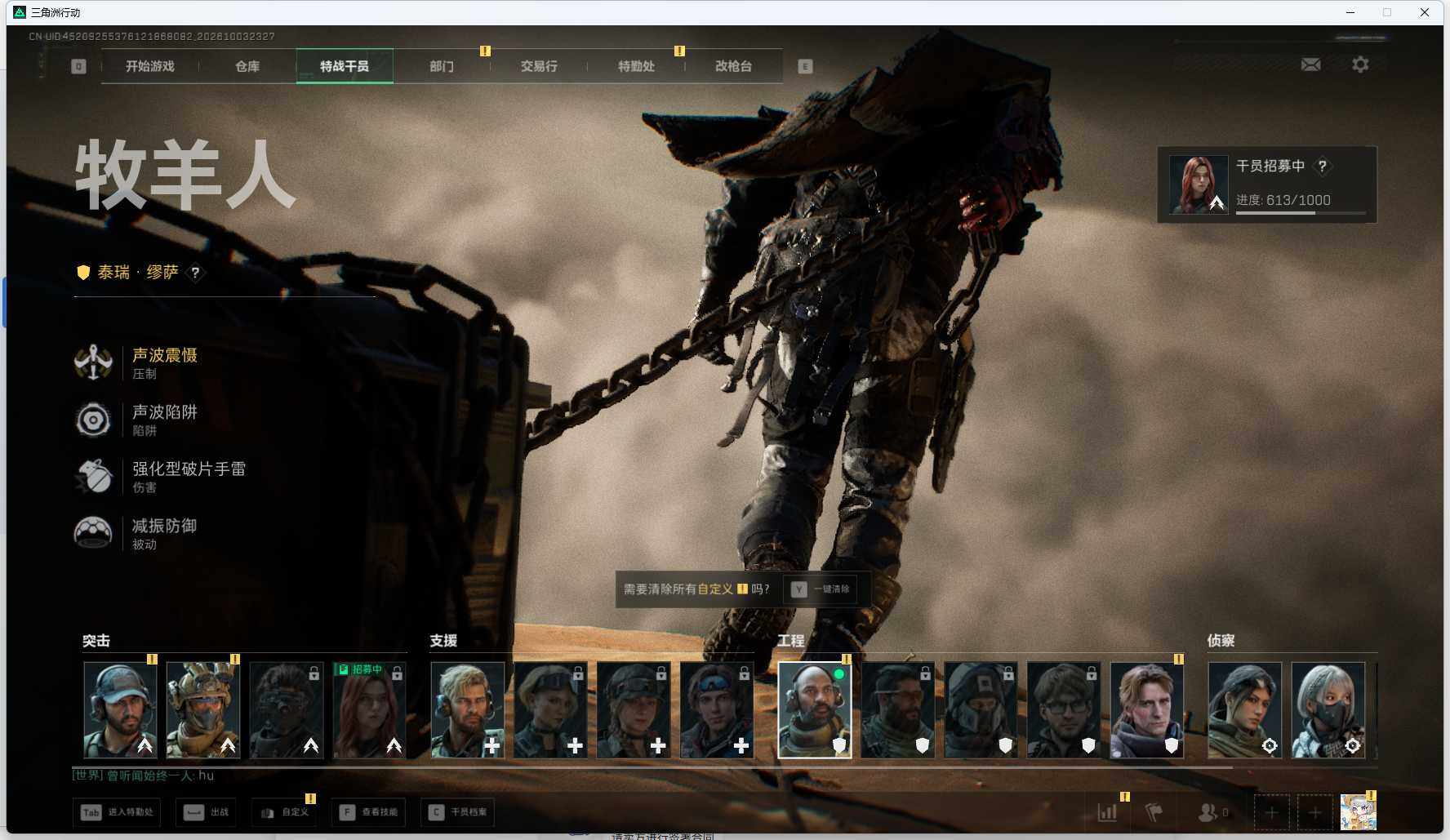The height and width of the screenshot is (840, 1450).
Task: Select the first 突击 operator portrait with cap
Action: pyautogui.click(x=120, y=709)
